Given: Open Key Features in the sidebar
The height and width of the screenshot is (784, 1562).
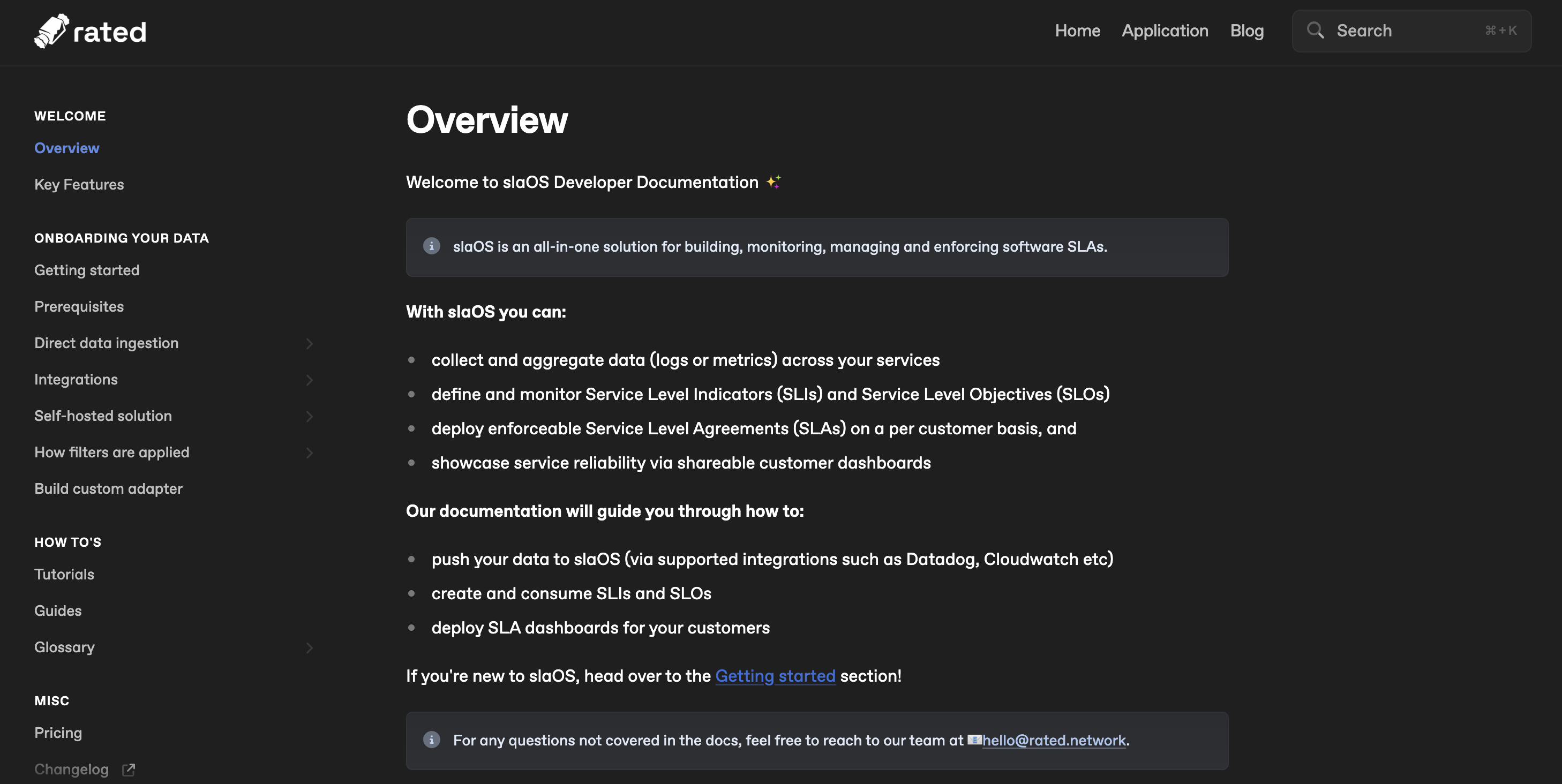Looking at the screenshot, I should [79, 184].
